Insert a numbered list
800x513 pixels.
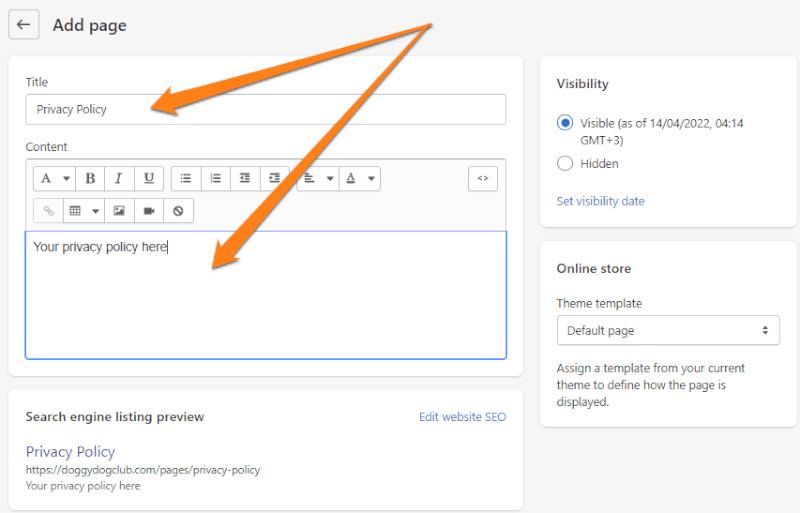click(x=215, y=179)
